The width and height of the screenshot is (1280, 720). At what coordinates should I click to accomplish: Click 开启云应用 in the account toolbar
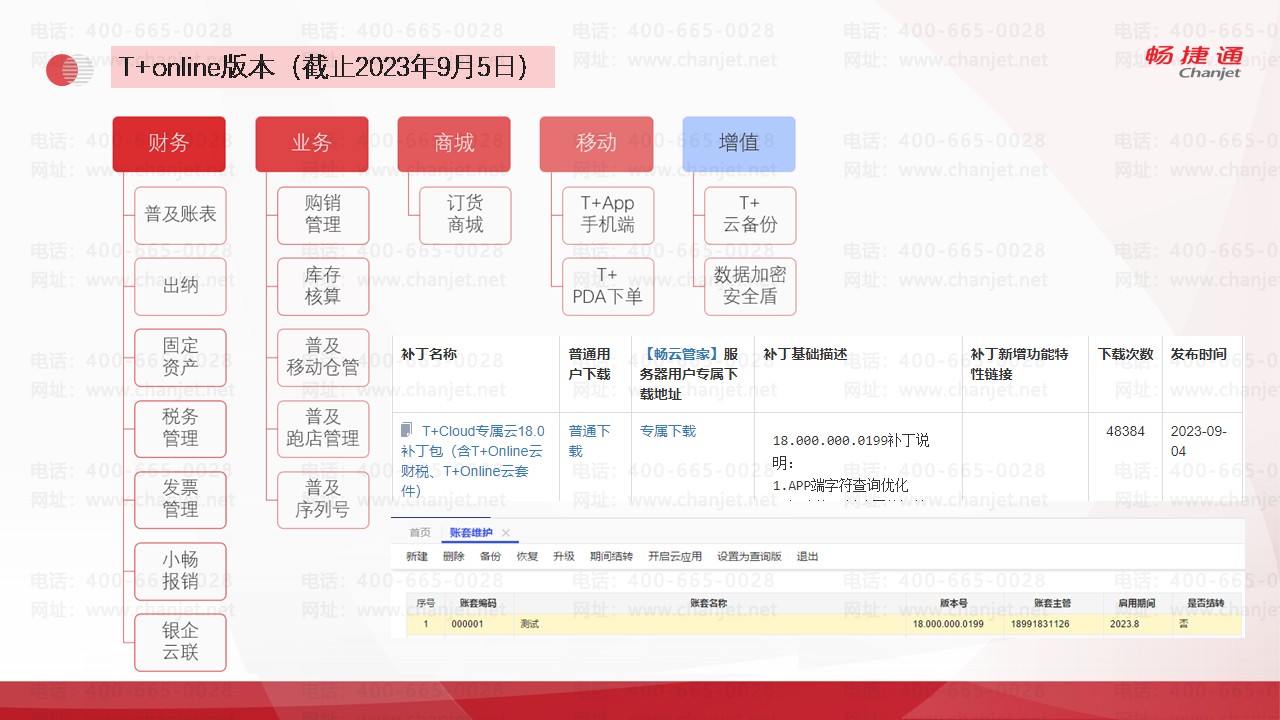pyautogui.click(x=675, y=557)
